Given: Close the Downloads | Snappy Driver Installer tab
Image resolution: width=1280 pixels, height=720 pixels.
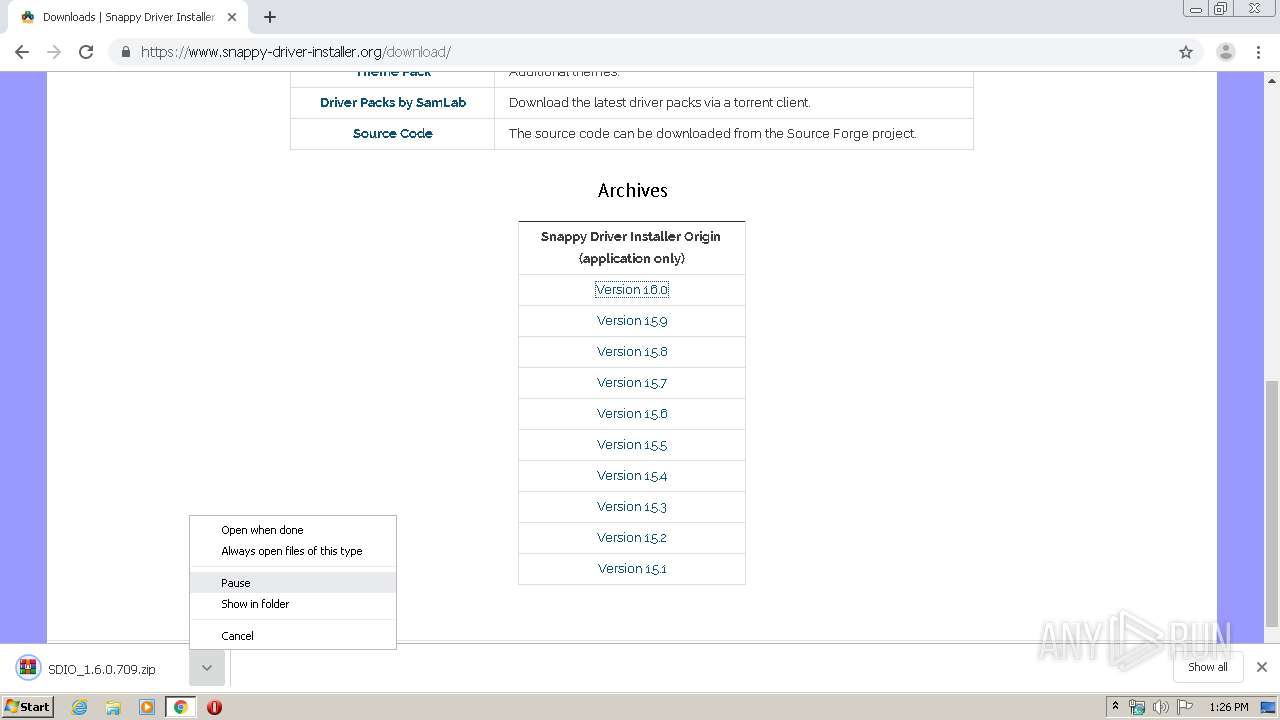Looking at the screenshot, I should point(232,17).
